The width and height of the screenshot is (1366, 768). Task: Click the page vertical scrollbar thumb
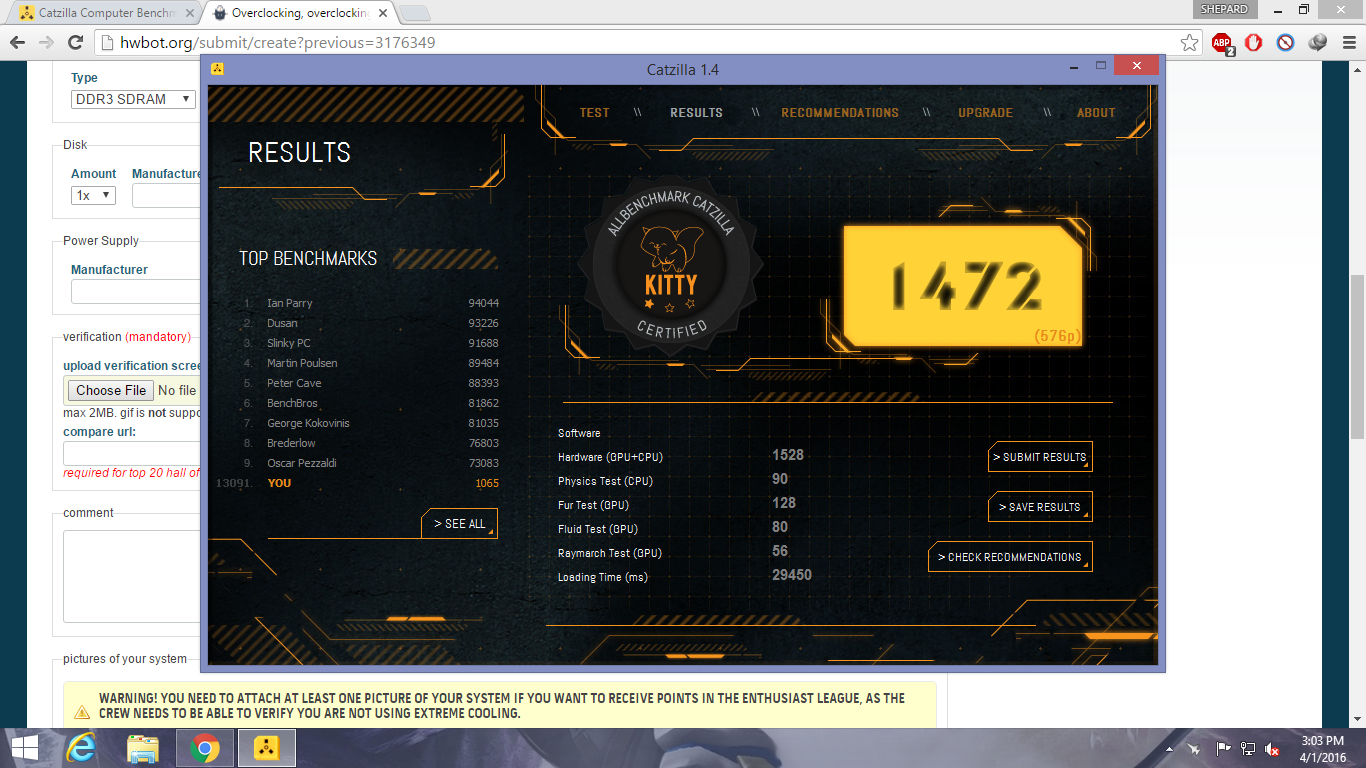[1357, 357]
